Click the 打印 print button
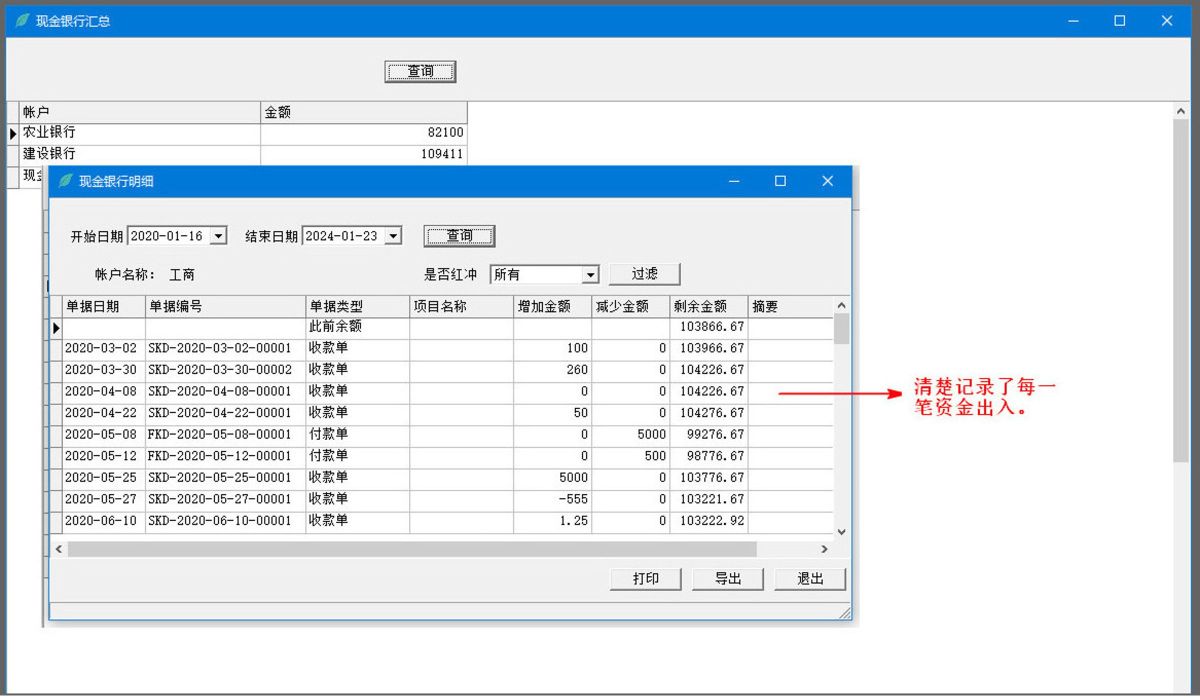1200x700 pixels. (x=646, y=579)
